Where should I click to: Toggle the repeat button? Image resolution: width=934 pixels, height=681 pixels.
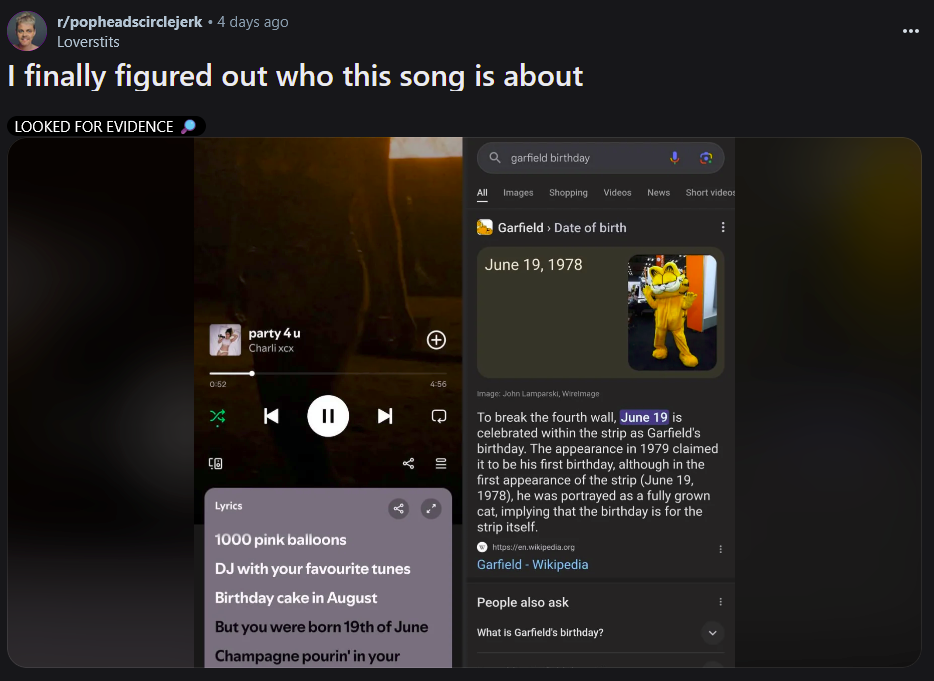(x=438, y=416)
